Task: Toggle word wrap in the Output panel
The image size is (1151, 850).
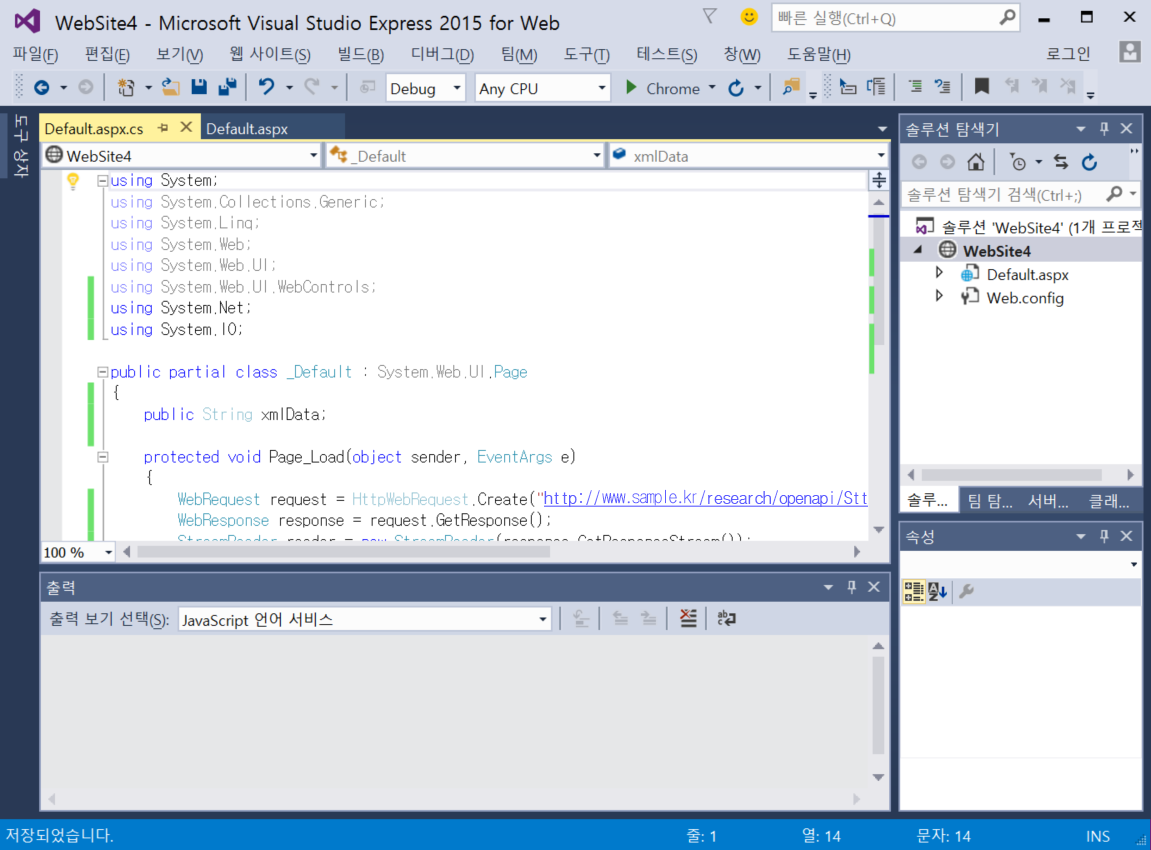Action: [727, 619]
